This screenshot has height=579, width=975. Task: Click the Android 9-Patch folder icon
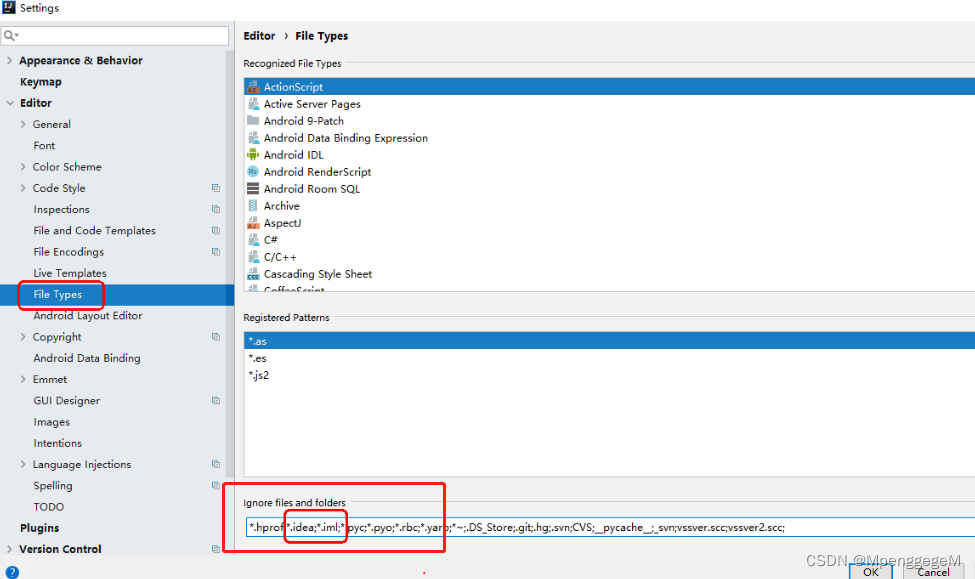coord(253,121)
